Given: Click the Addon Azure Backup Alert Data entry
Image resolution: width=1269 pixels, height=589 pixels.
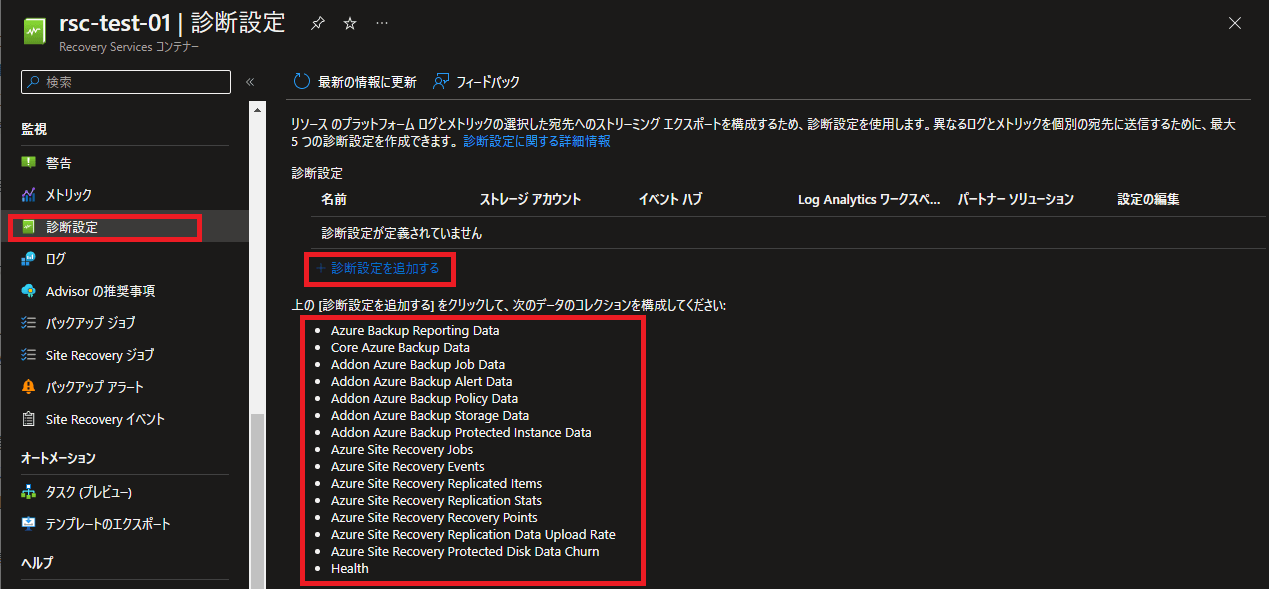Looking at the screenshot, I should tap(422, 381).
